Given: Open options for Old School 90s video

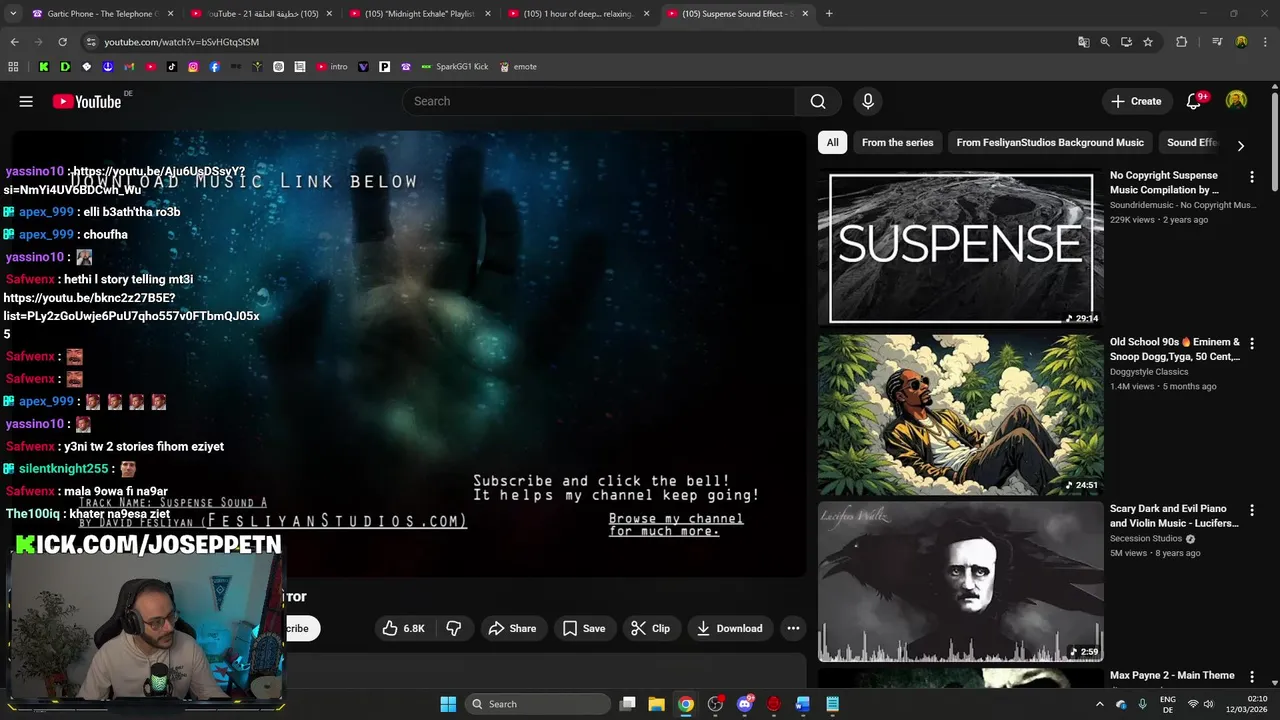Looking at the screenshot, I should (1252, 344).
